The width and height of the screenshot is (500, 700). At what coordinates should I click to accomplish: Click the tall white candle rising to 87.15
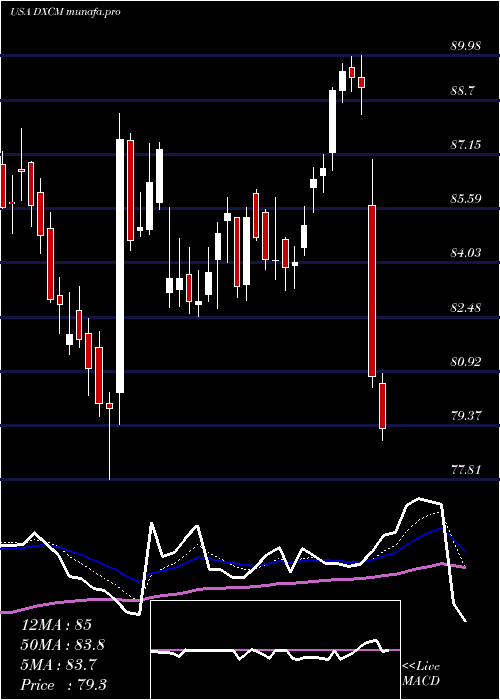coord(120,266)
